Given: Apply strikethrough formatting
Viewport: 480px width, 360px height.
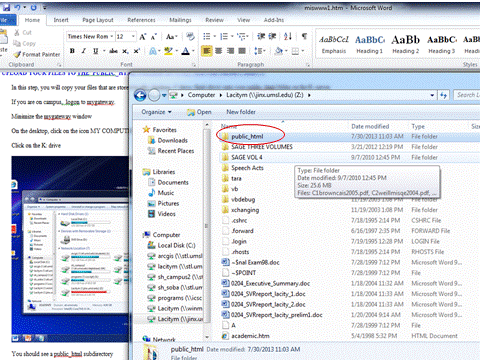Looking at the screenshot, I should (x=113, y=51).
